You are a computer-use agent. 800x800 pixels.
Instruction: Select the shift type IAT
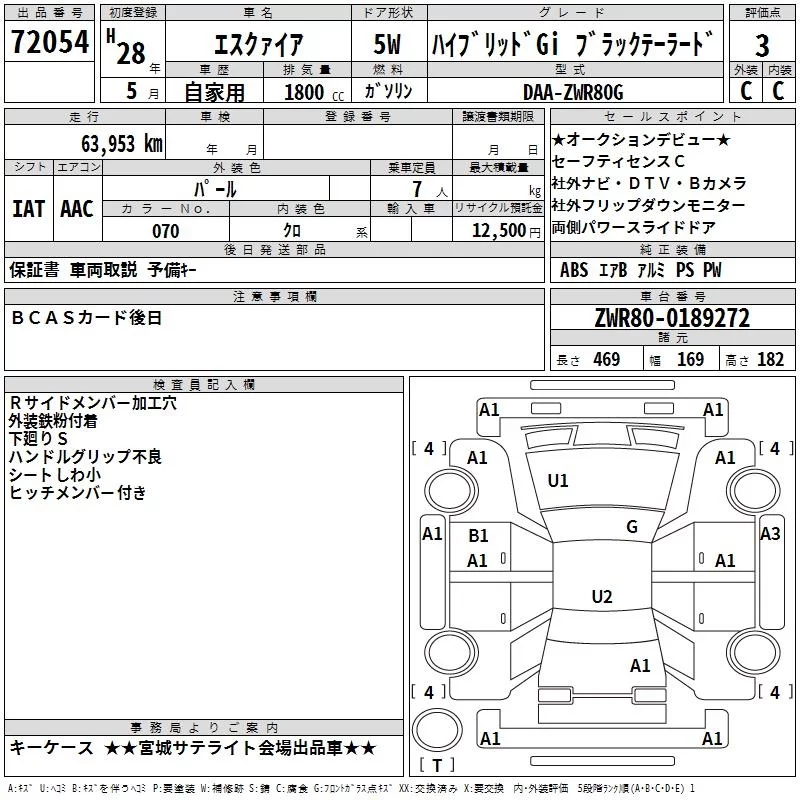(29, 209)
